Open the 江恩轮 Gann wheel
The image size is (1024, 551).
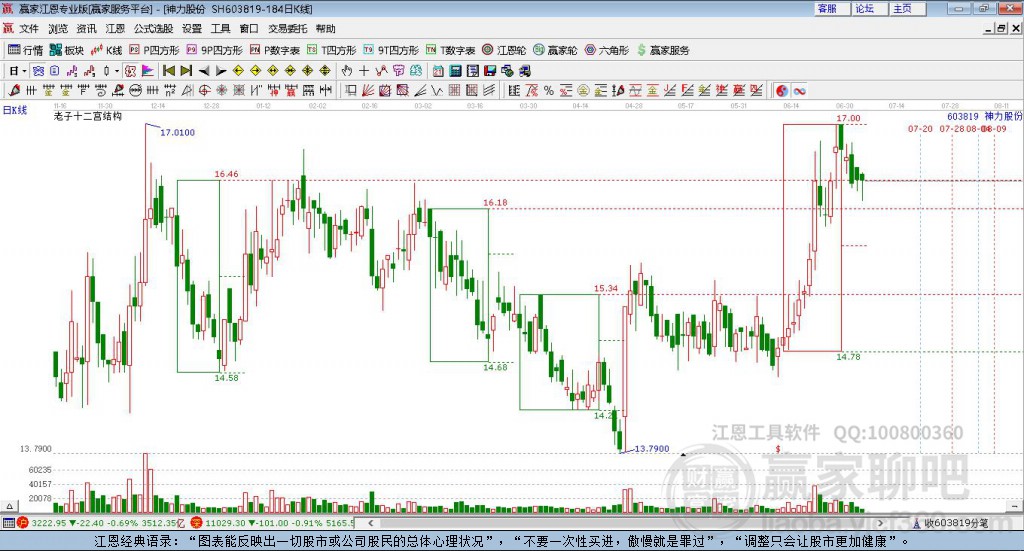[x=504, y=50]
